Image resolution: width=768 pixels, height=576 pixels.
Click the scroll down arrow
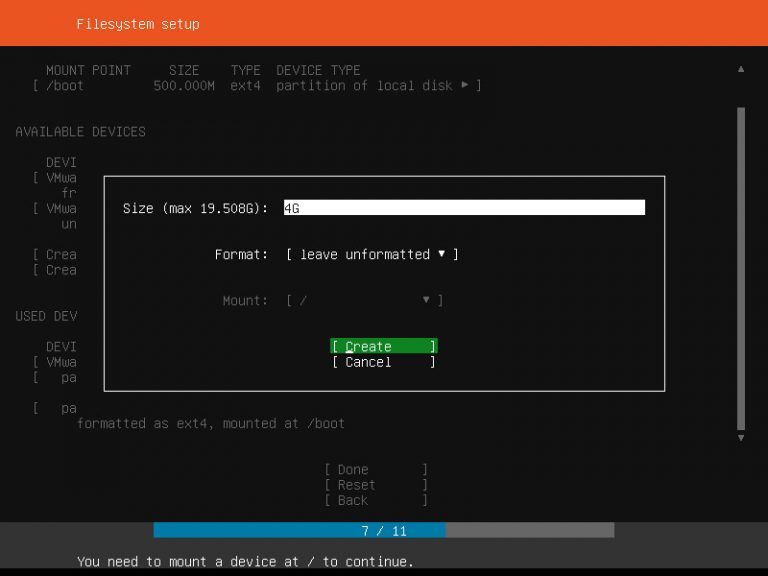point(741,438)
